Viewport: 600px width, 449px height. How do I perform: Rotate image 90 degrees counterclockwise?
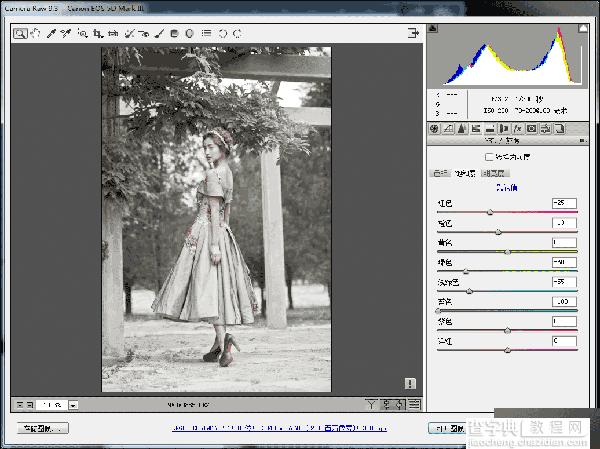[222, 34]
